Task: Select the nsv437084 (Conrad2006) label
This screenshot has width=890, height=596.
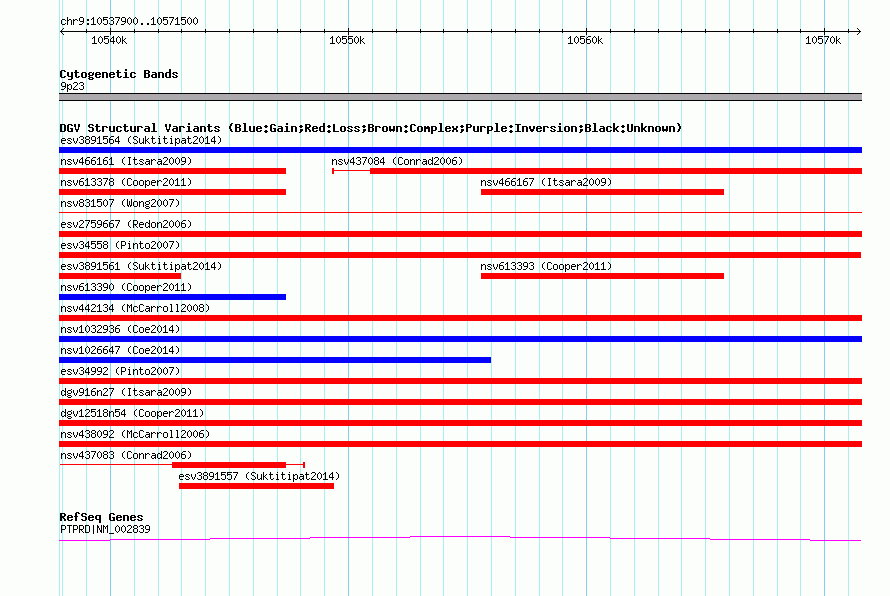Action: click(397, 161)
